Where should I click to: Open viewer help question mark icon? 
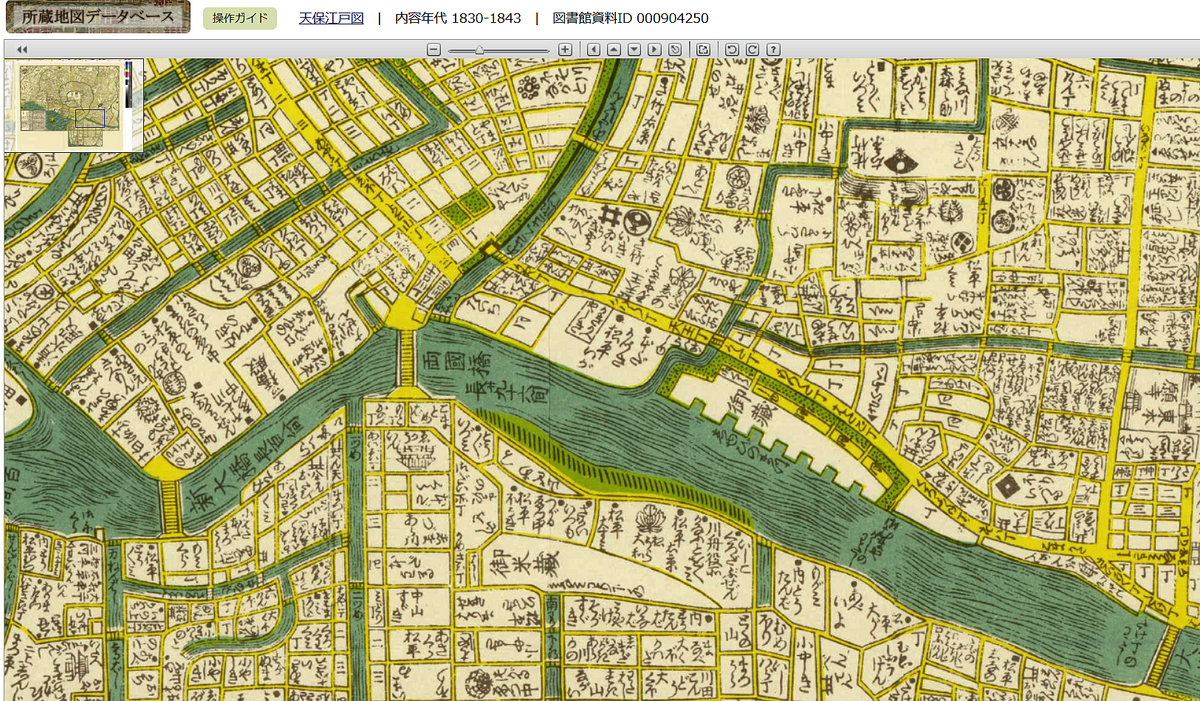773,49
